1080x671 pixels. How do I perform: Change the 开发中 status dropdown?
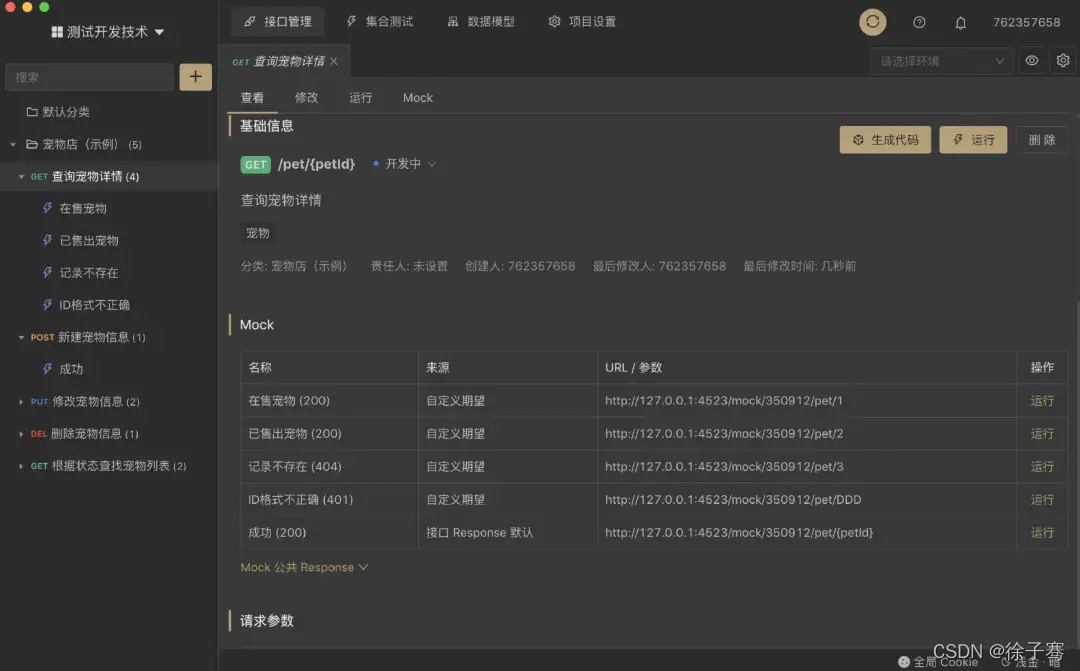(x=404, y=164)
